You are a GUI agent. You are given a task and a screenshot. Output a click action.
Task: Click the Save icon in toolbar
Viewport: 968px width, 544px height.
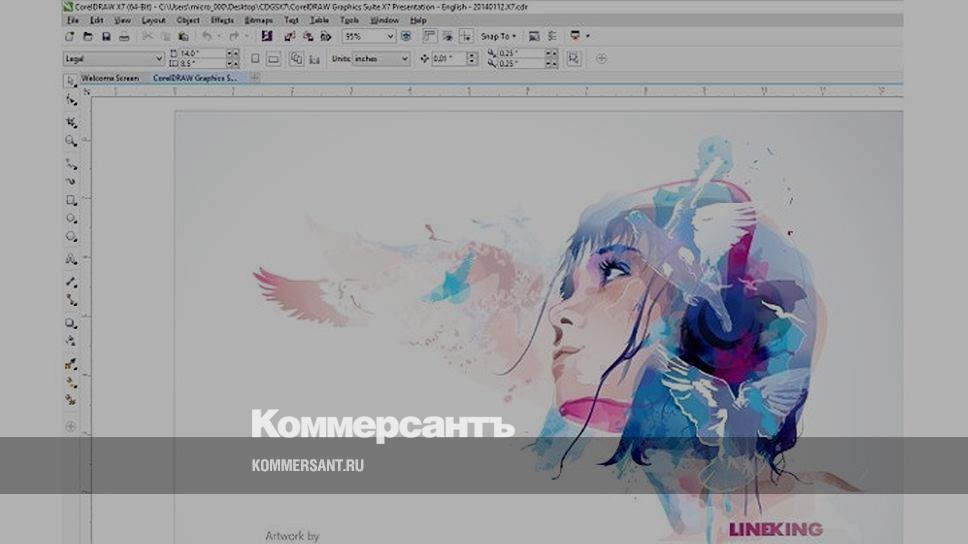click(x=105, y=36)
